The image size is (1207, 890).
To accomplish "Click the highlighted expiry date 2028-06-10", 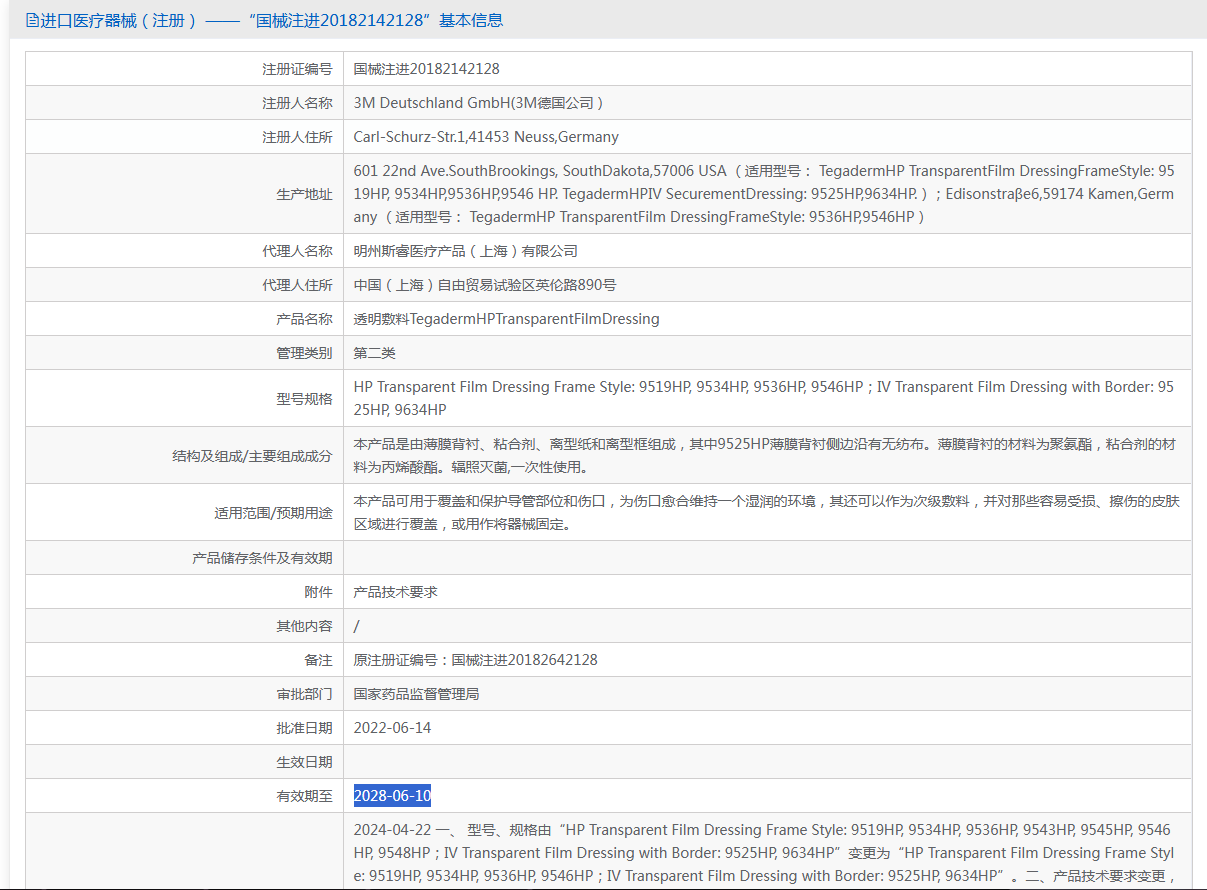I will (x=392, y=796).
